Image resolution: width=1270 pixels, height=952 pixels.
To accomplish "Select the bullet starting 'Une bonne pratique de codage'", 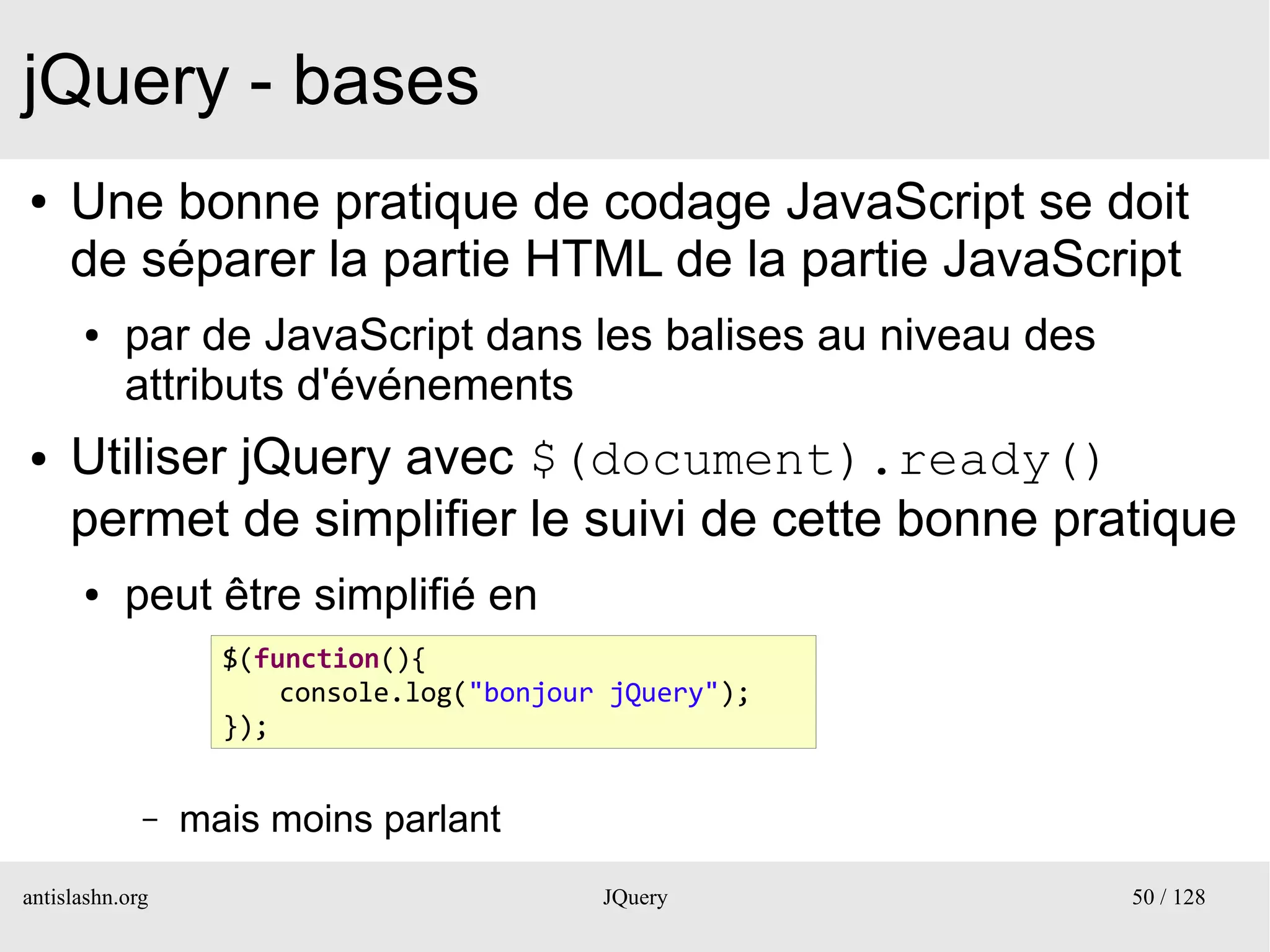I will click(629, 231).
